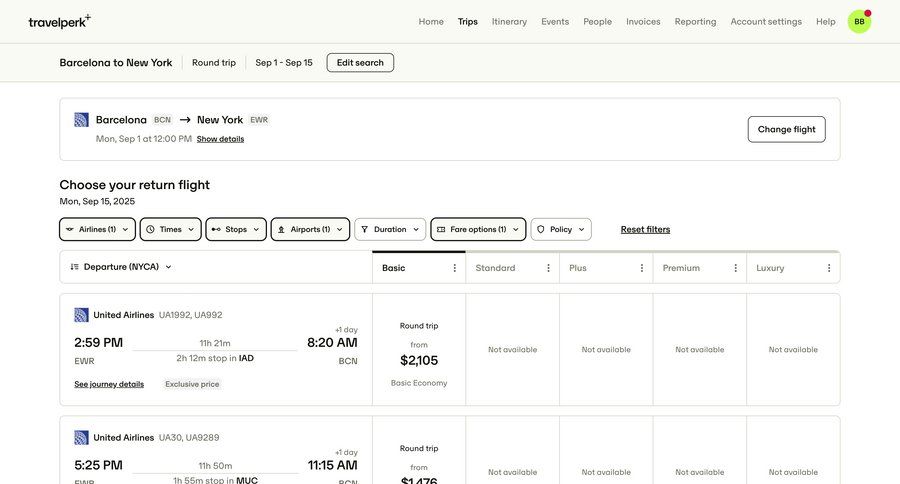
Task: Click Reset filters link
Action: pos(645,229)
